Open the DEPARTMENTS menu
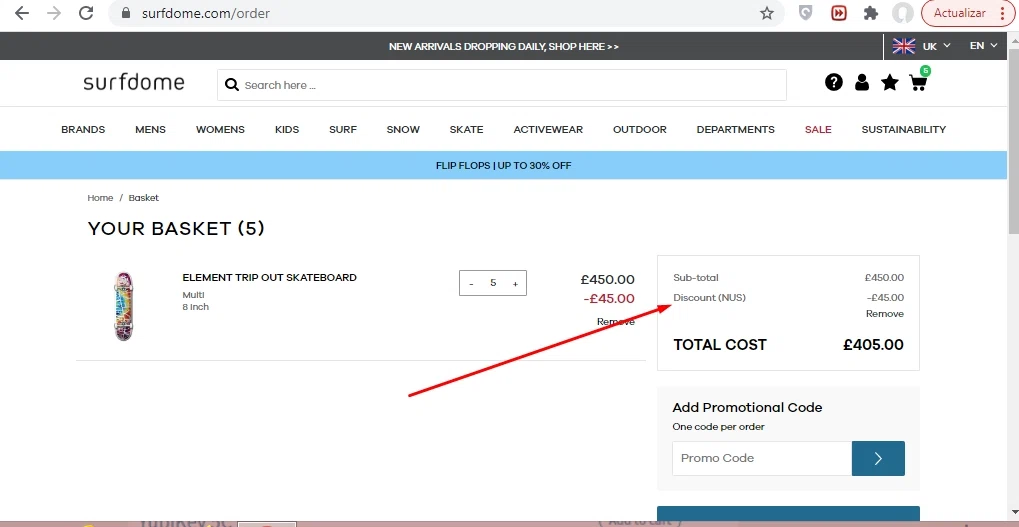This screenshot has height=527, width=1019. (x=735, y=129)
